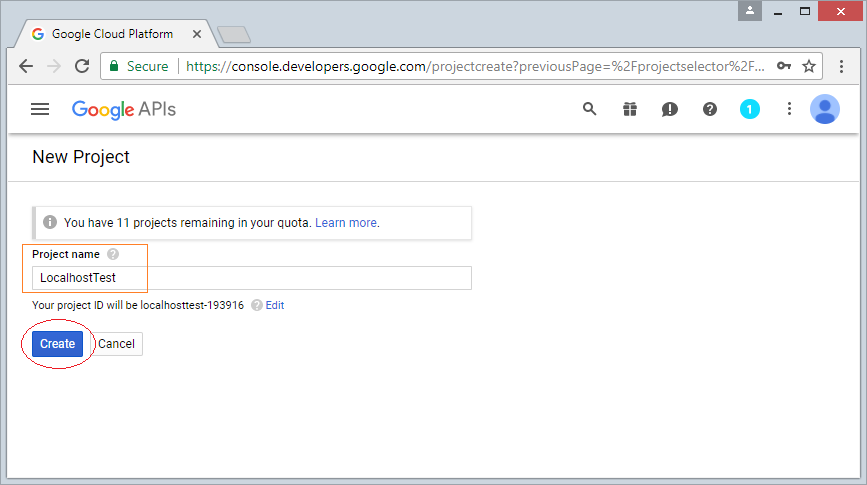Screen dimensions: 867x485
Task: Select the Google Cloud Platform tab
Action: point(112,34)
